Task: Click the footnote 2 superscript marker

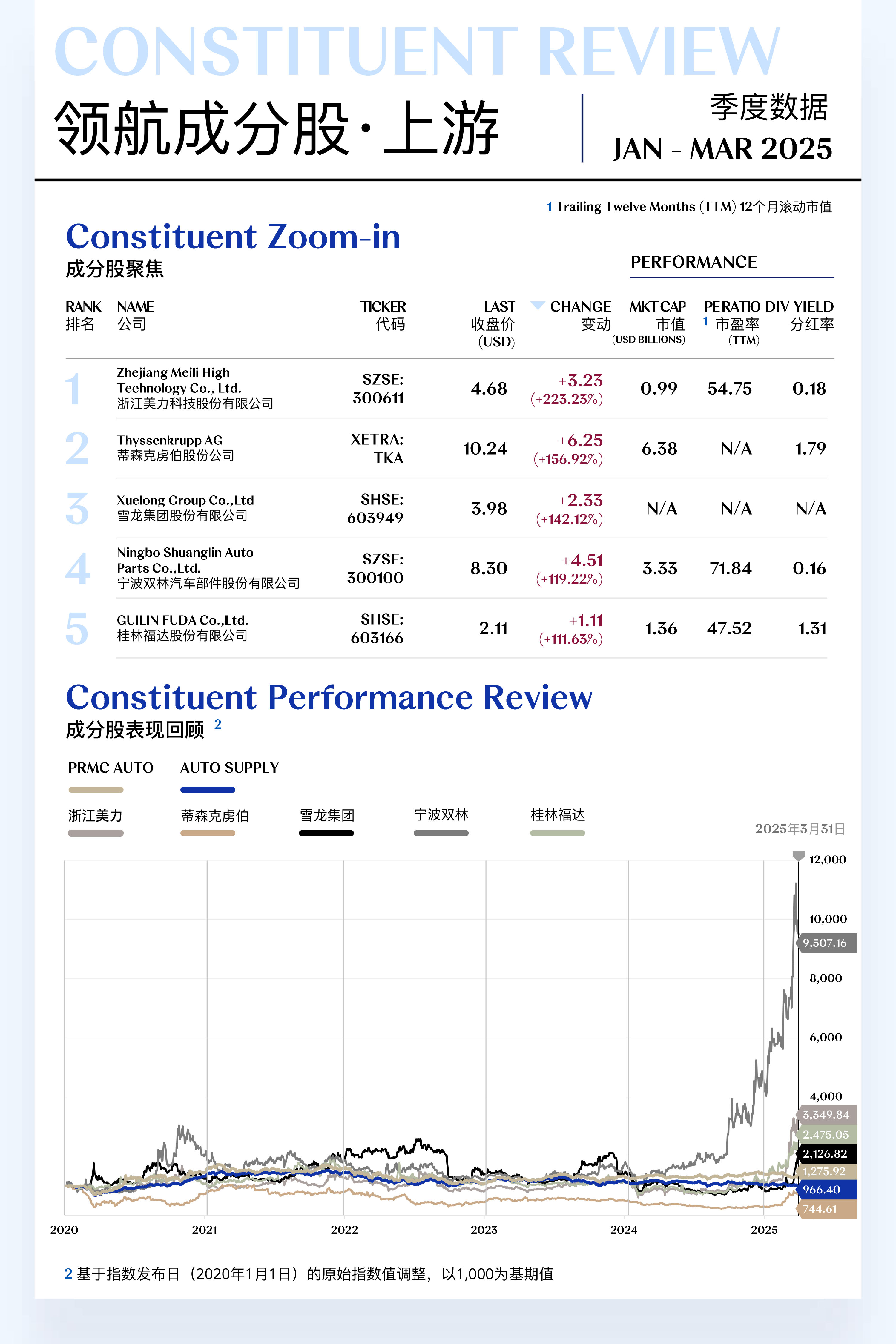Action: pyautogui.click(x=218, y=725)
